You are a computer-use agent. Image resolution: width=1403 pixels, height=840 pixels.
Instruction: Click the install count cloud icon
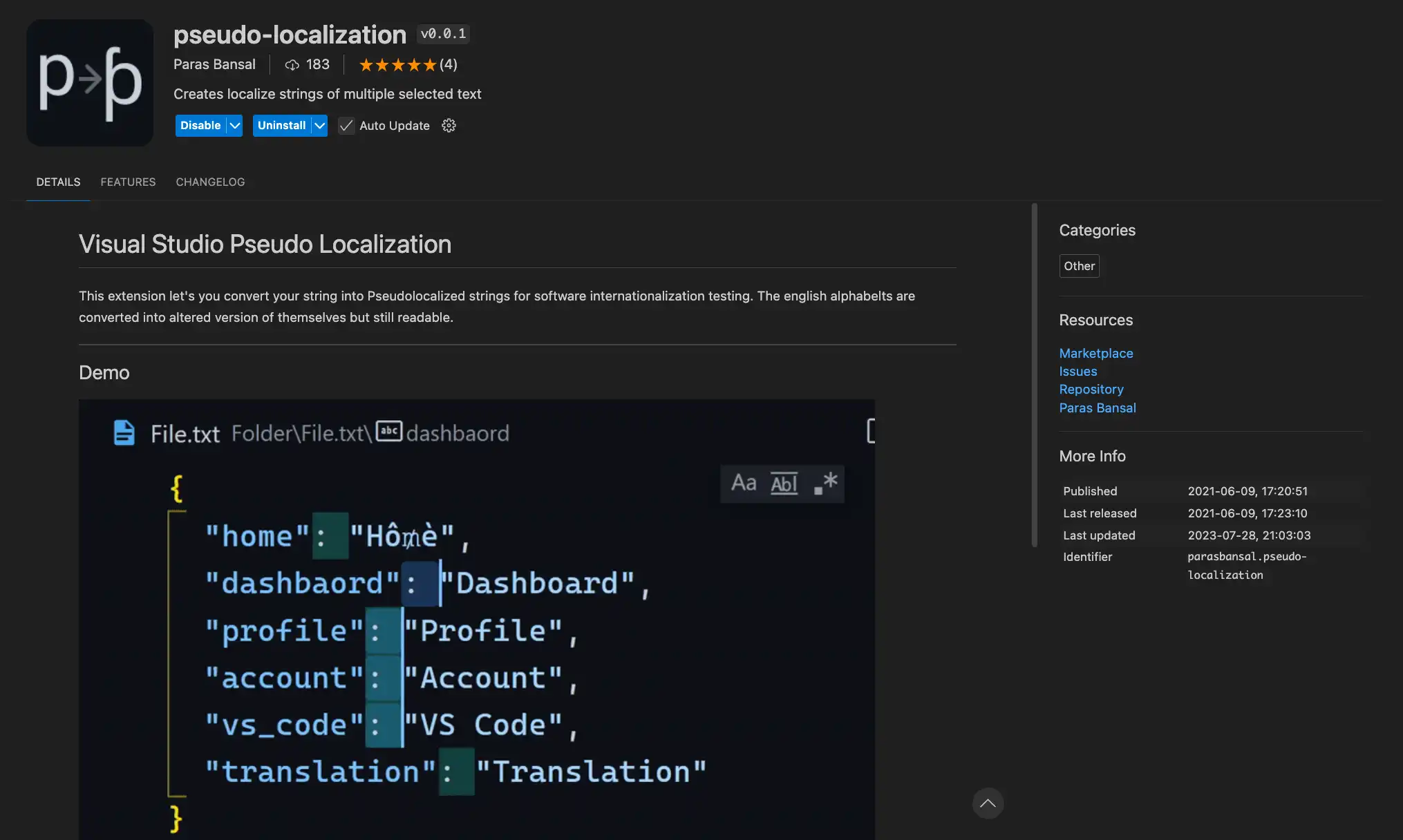pyautogui.click(x=292, y=65)
